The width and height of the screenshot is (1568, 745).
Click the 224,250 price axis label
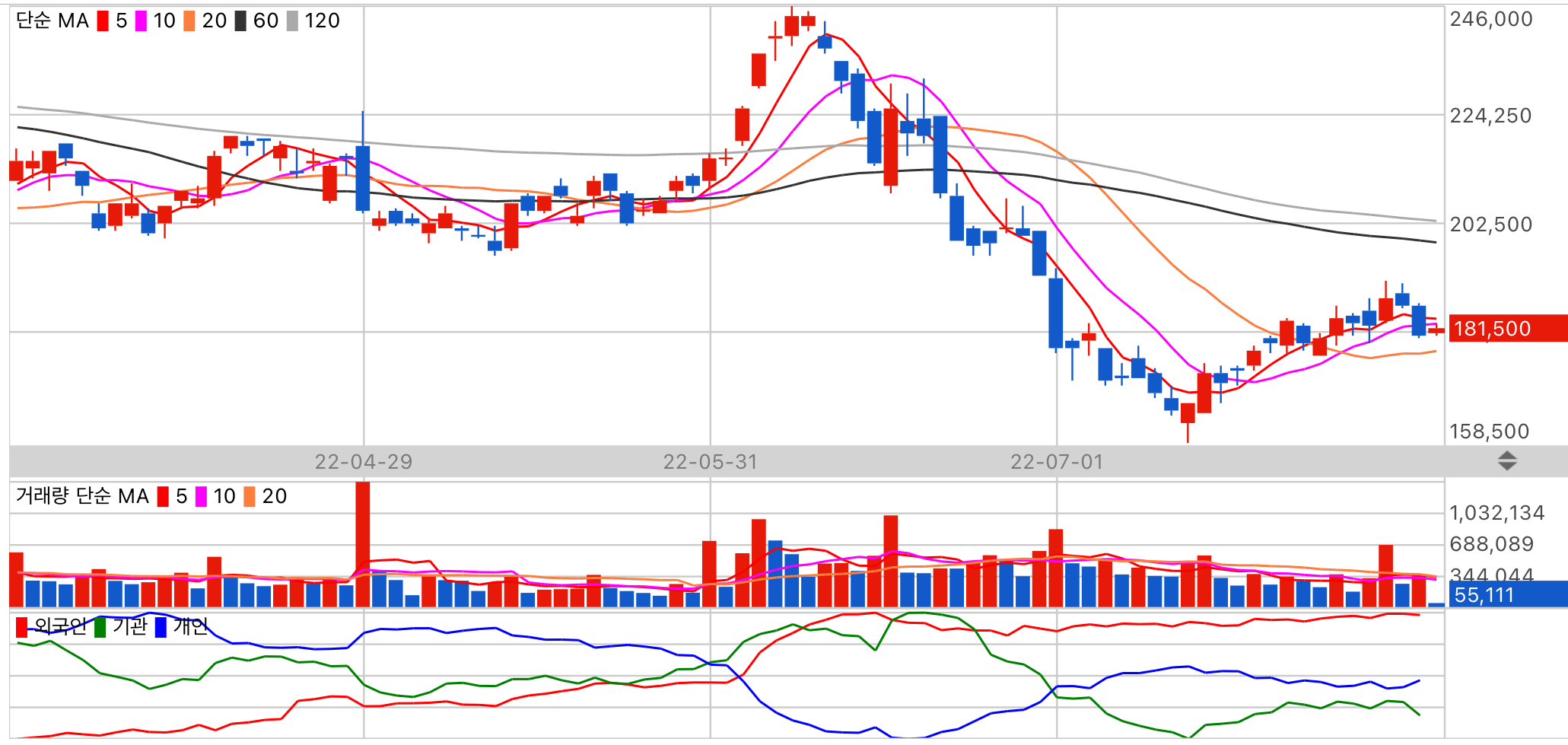pos(1491,116)
